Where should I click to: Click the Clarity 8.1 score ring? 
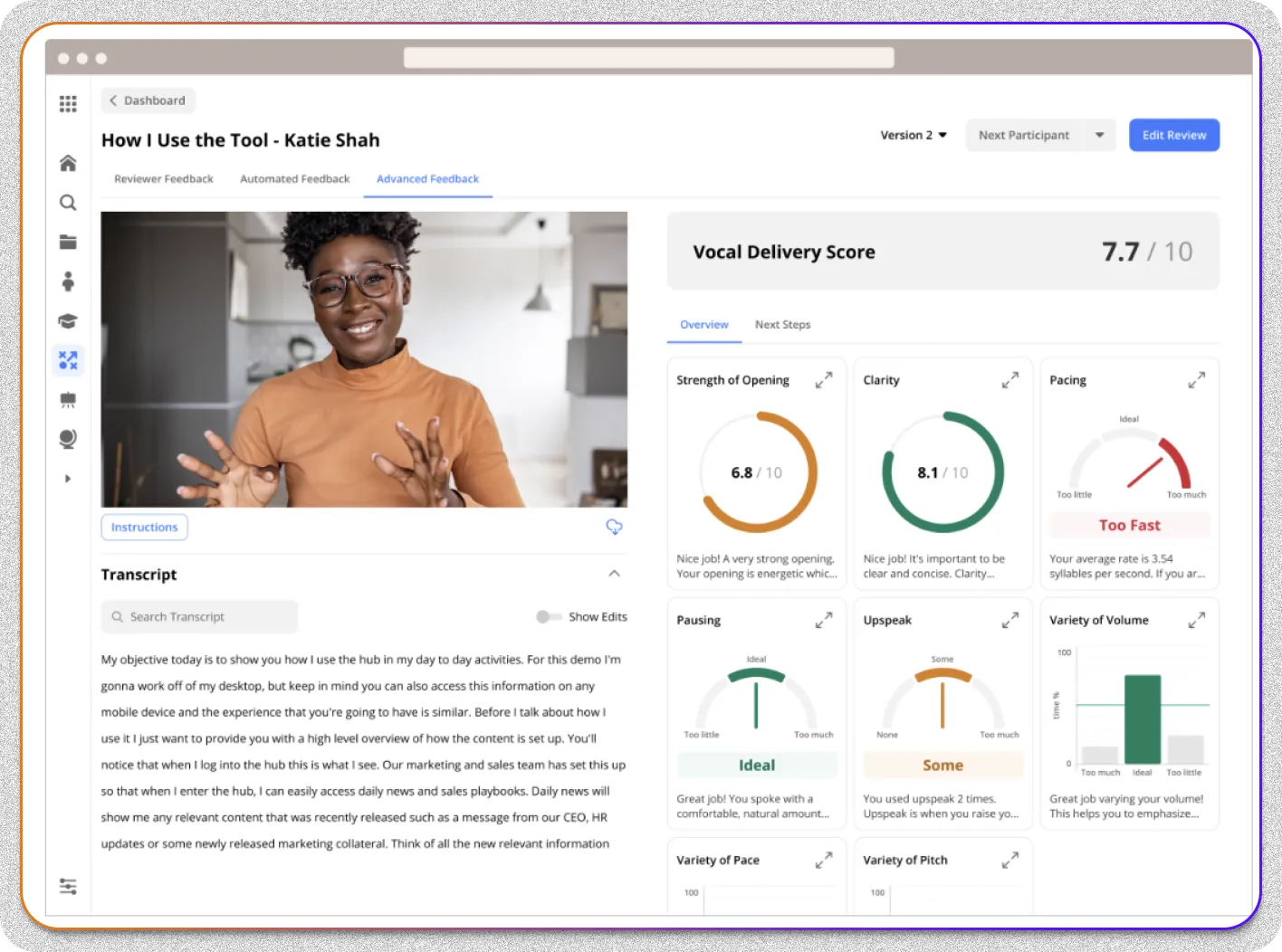pos(942,472)
